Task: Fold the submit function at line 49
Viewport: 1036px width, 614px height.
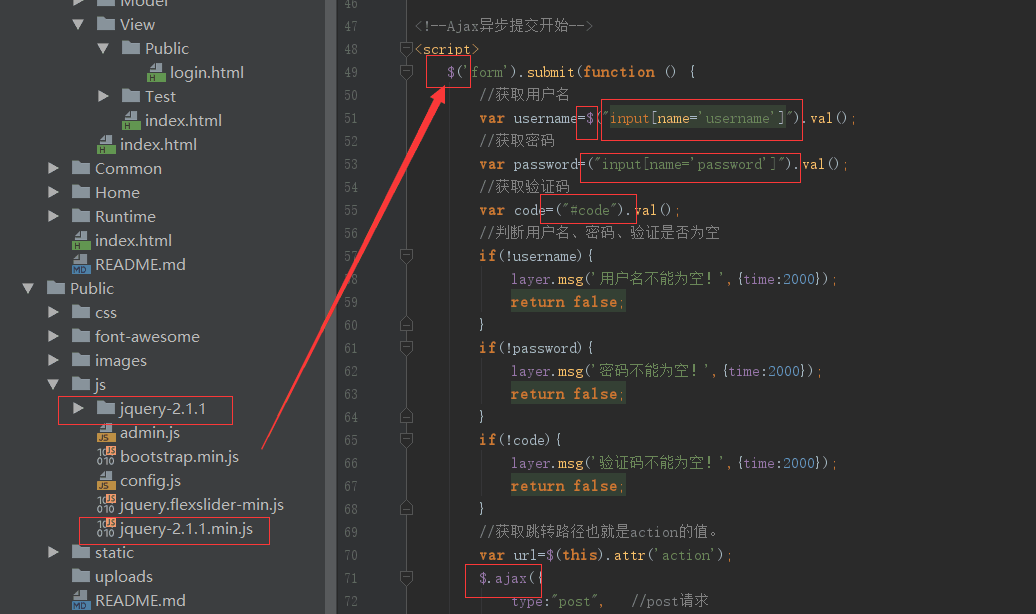Action: [x=406, y=71]
